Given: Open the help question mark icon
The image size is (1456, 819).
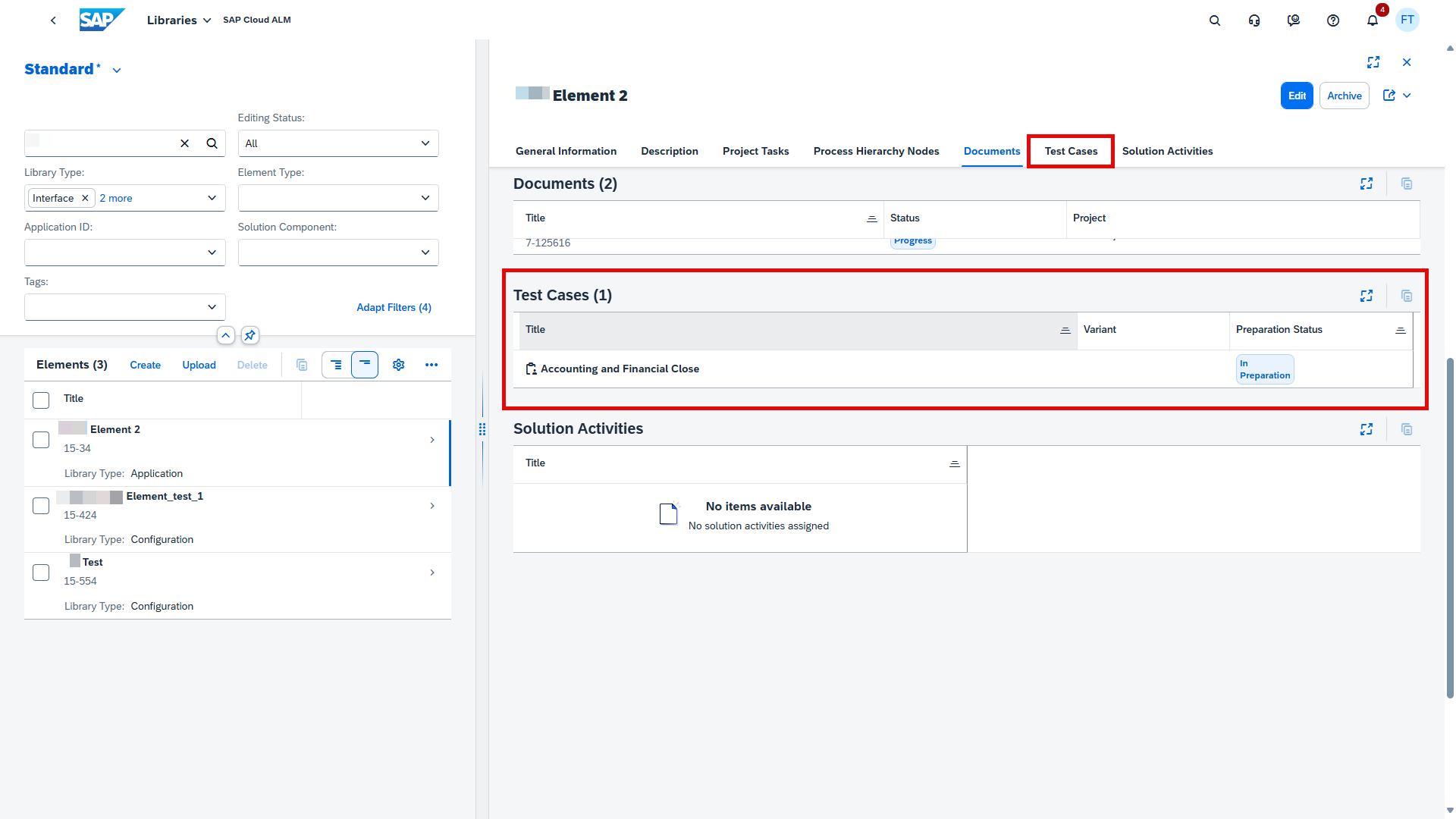Looking at the screenshot, I should [1332, 20].
